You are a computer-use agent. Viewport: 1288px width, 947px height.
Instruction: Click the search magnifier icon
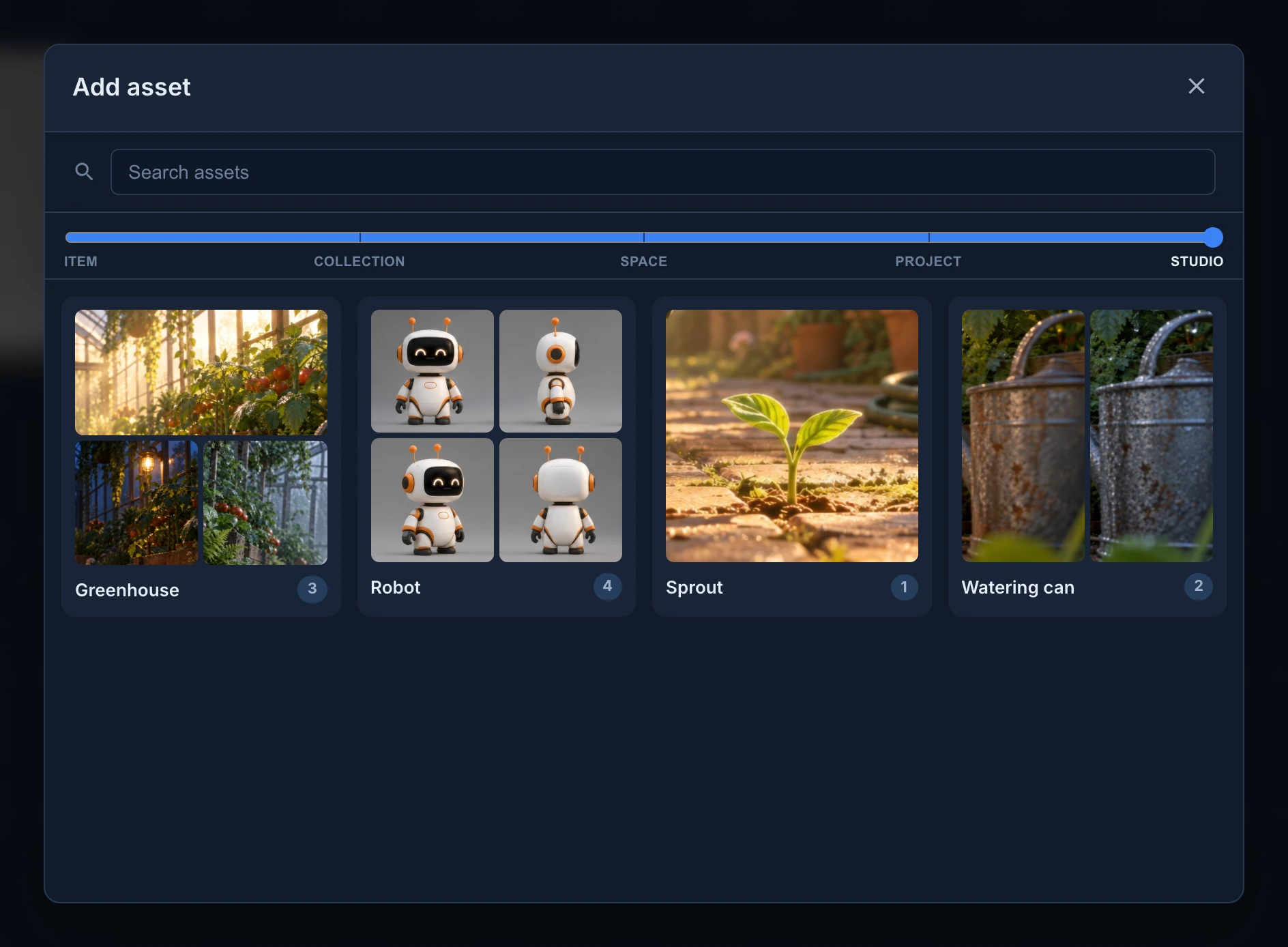[x=84, y=171]
